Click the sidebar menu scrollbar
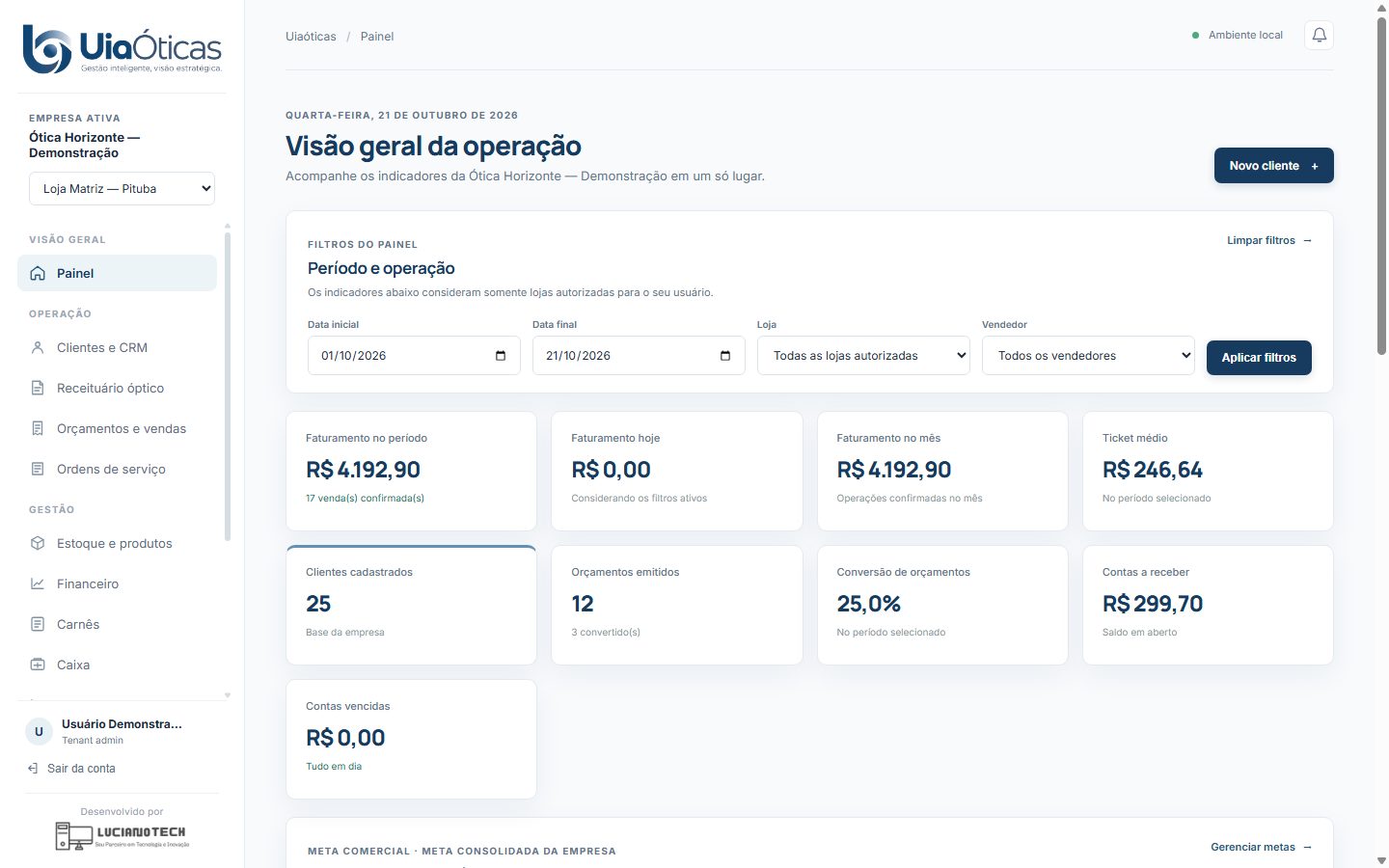This screenshot has width=1389, height=868. tap(228, 386)
